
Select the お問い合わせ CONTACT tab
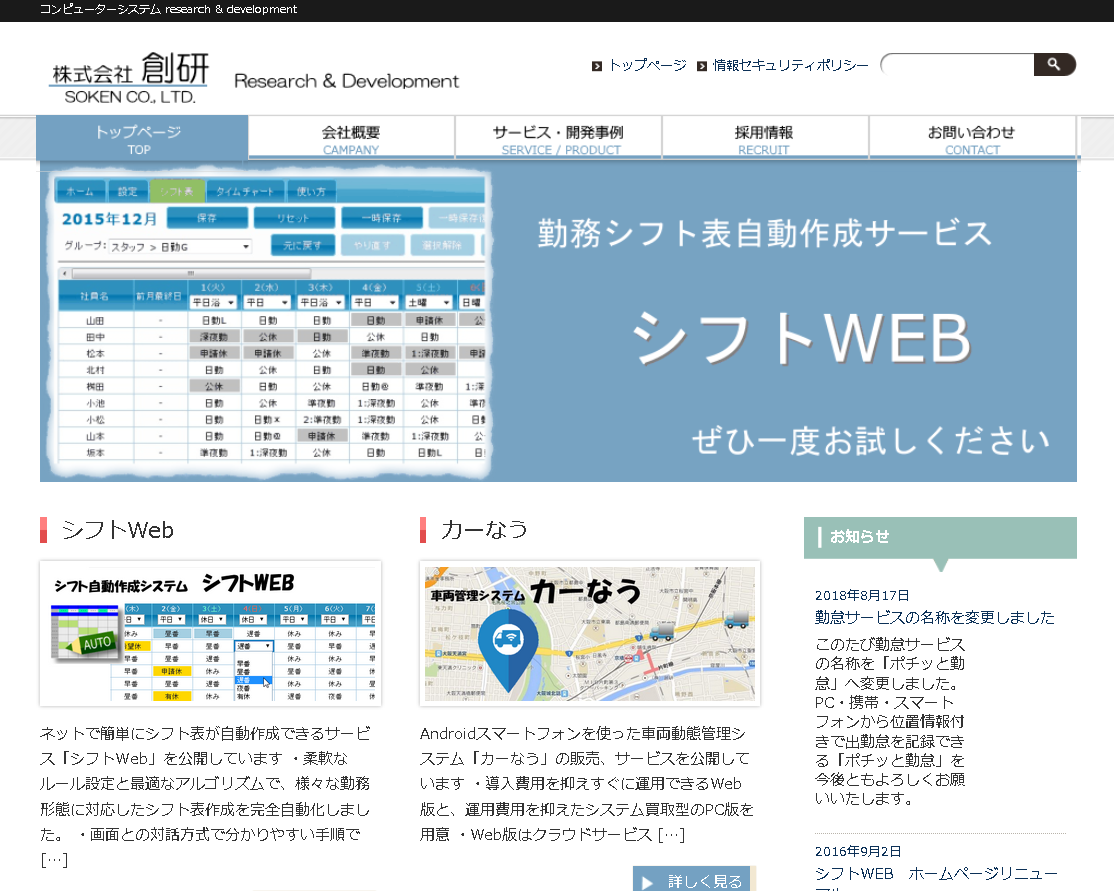pyautogui.click(x=971, y=138)
